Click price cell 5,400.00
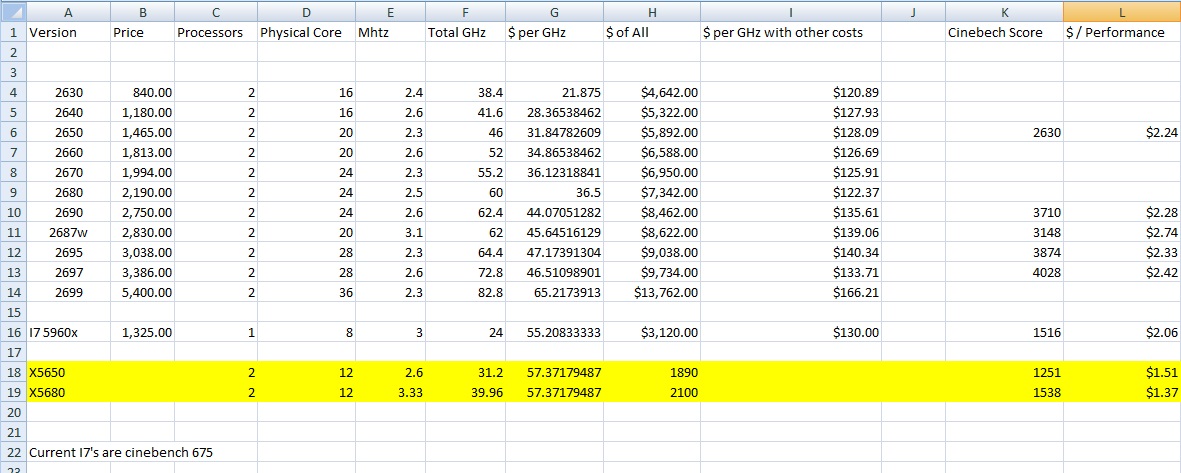 pyautogui.click(x=141, y=292)
